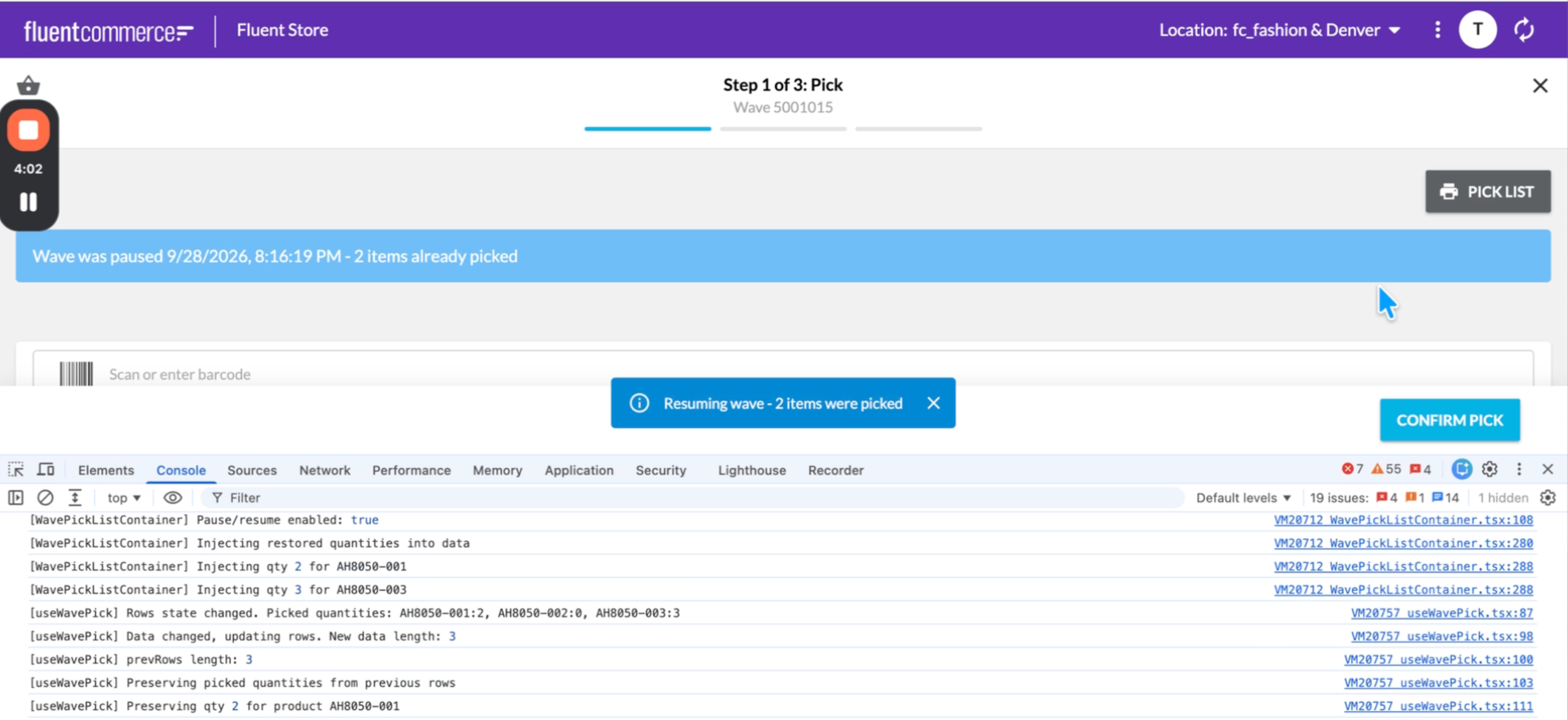
Task: Open DevTools settings gear
Action: (1489, 469)
